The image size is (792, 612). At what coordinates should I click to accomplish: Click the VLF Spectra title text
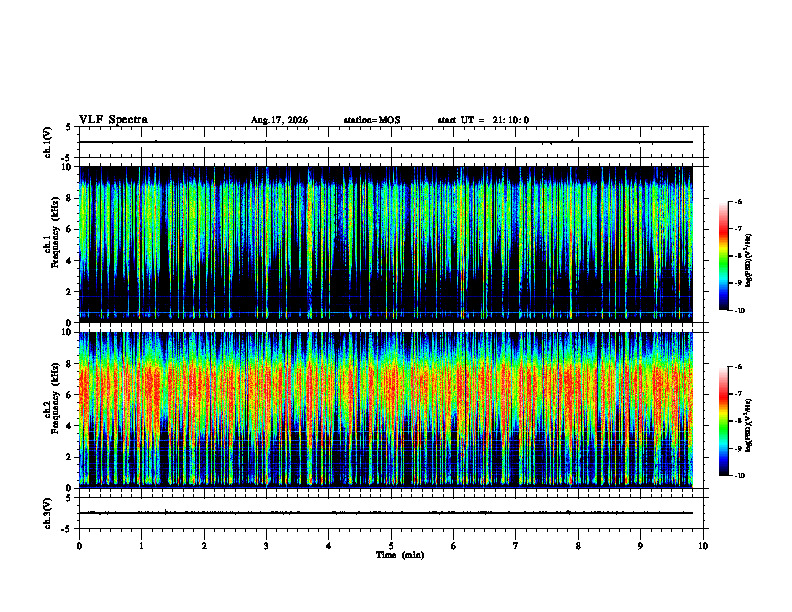pyautogui.click(x=113, y=120)
